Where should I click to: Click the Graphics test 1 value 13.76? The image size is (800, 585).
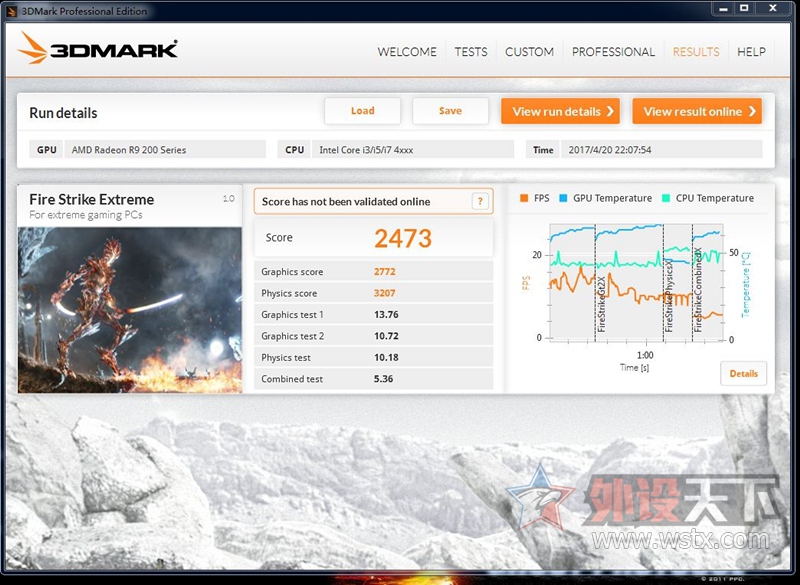click(x=386, y=315)
